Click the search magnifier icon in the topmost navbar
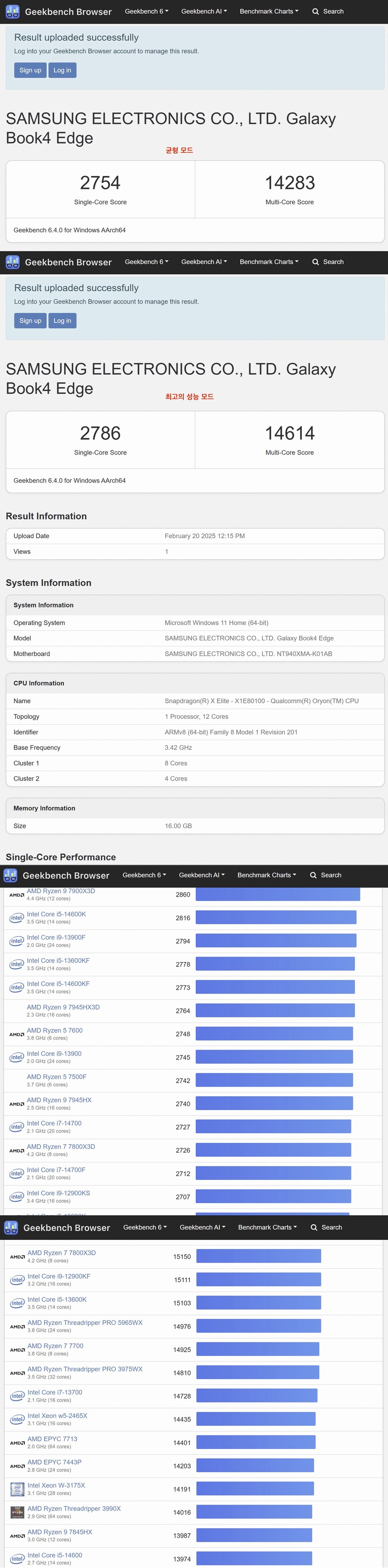 (x=316, y=12)
